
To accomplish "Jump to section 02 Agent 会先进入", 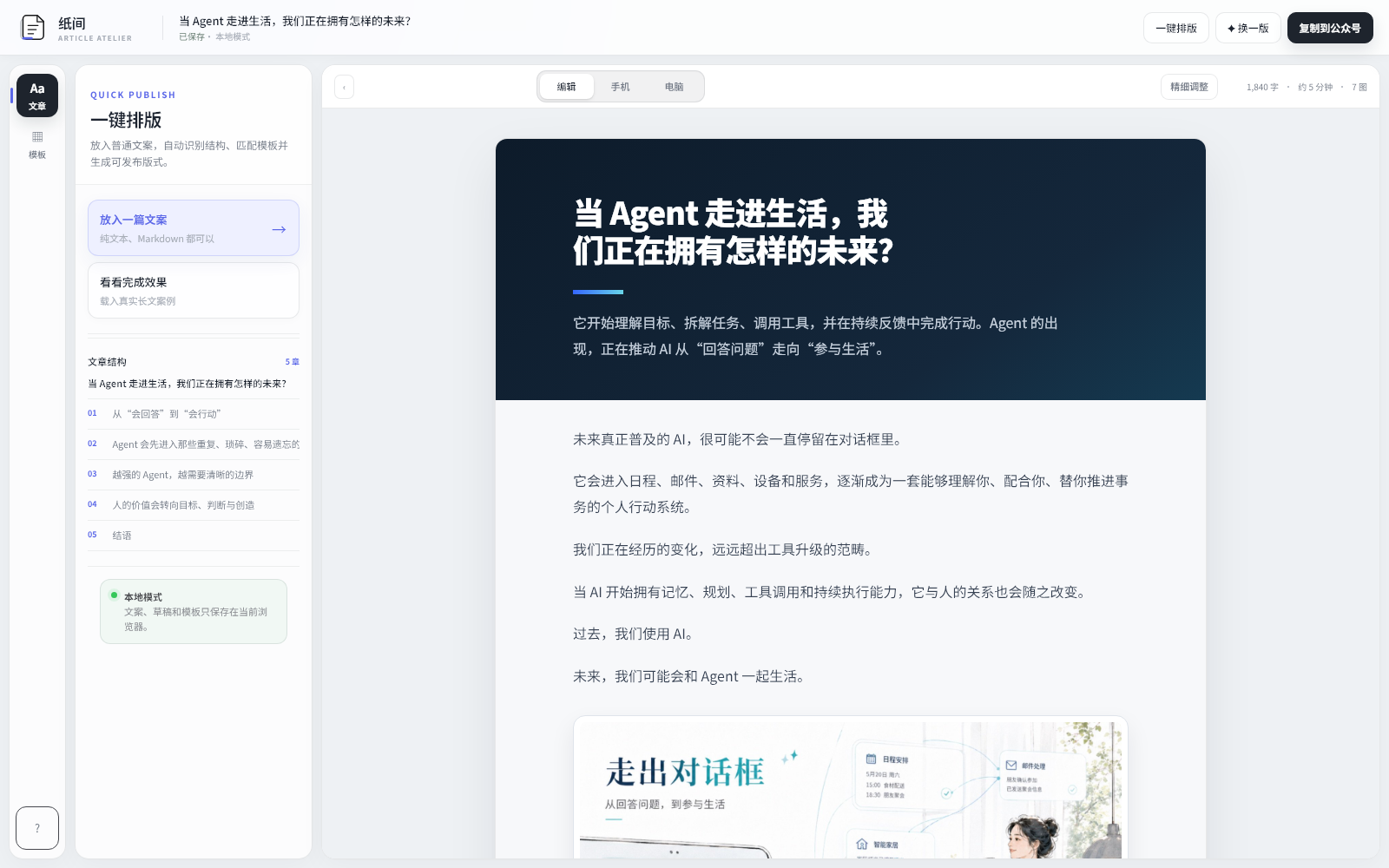I will pyautogui.click(x=194, y=444).
